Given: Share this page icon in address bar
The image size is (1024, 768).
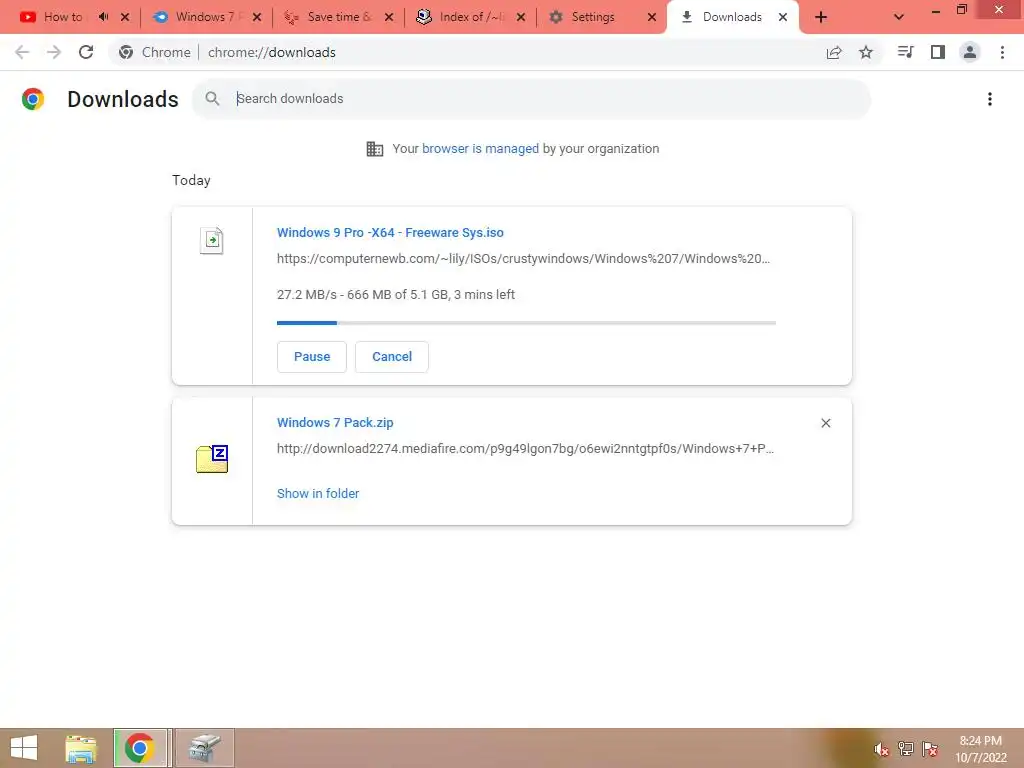Looking at the screenshot, I should (x=834, y=52).
